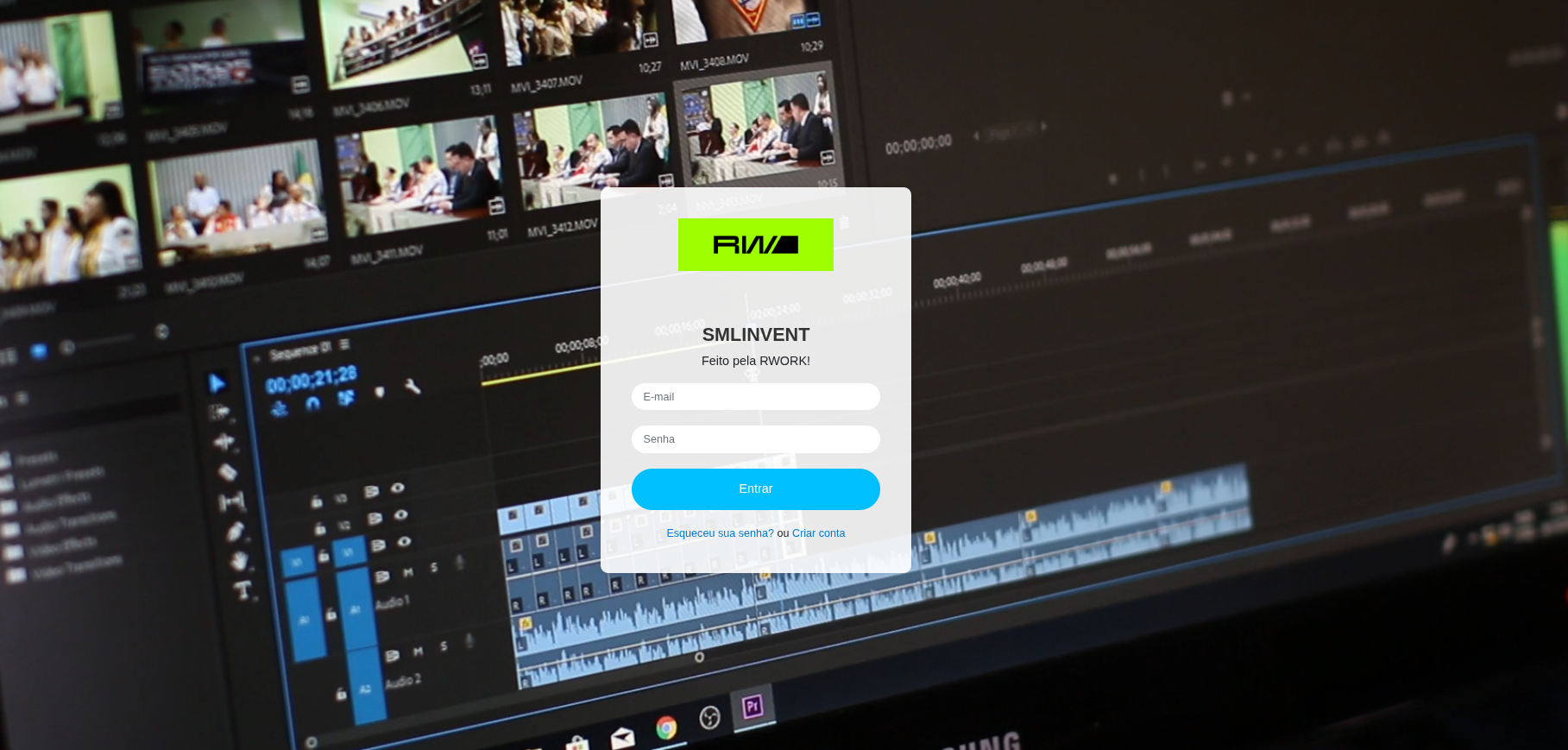Open the 'Esqueceu sua senha?' link
The image size is (1568, 750).
720,533
